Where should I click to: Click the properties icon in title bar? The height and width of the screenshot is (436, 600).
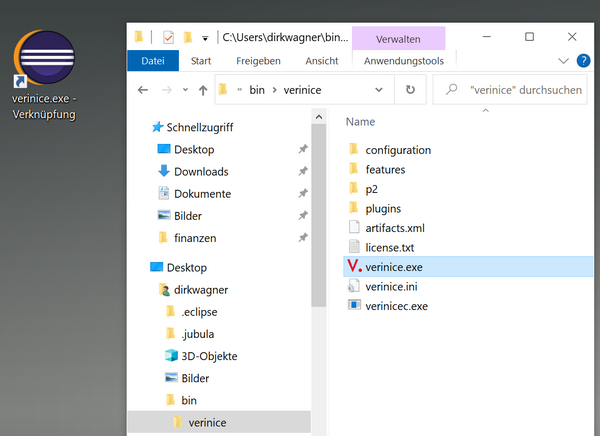point(168,38)
